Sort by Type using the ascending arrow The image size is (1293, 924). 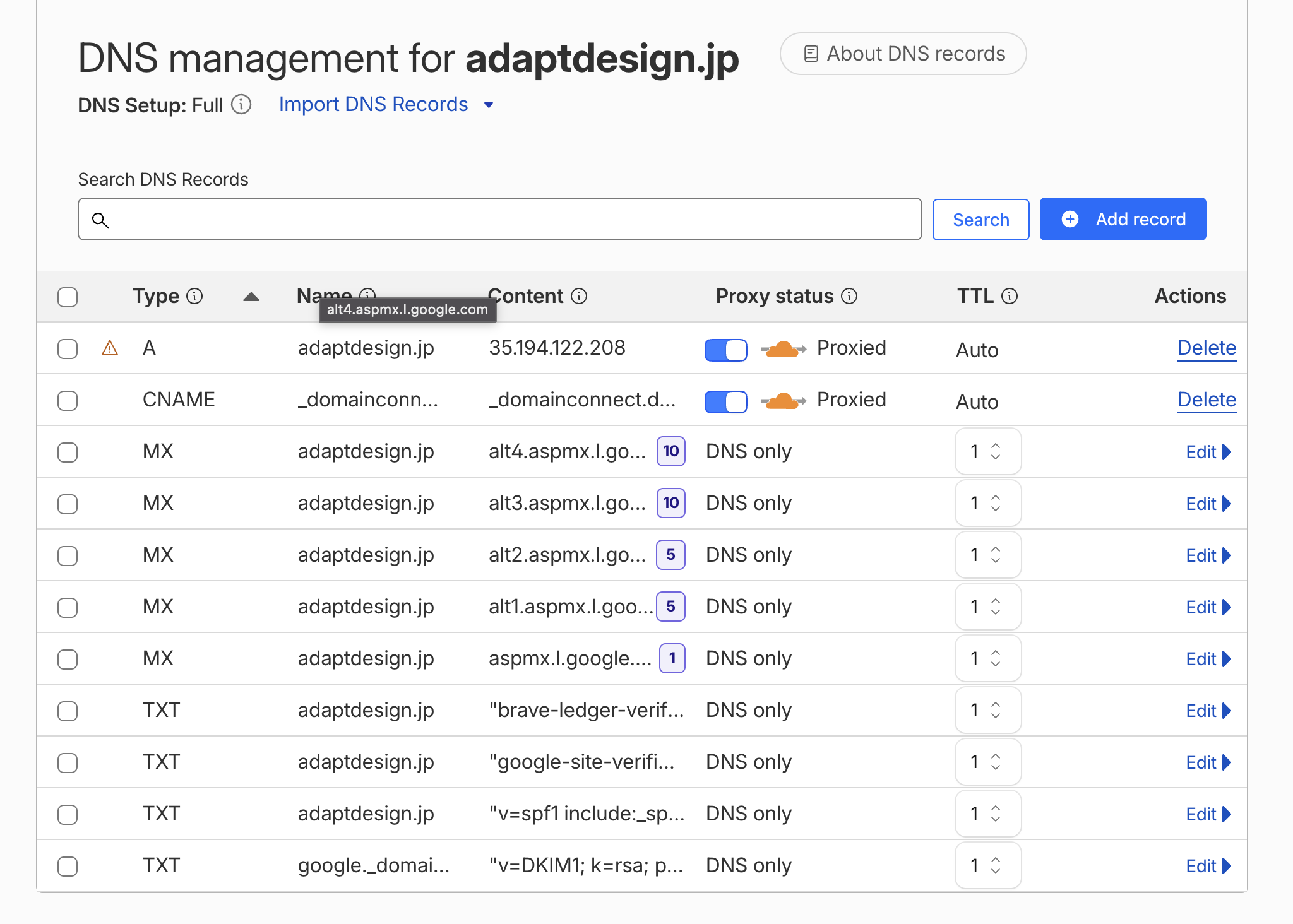click(251, 297)
